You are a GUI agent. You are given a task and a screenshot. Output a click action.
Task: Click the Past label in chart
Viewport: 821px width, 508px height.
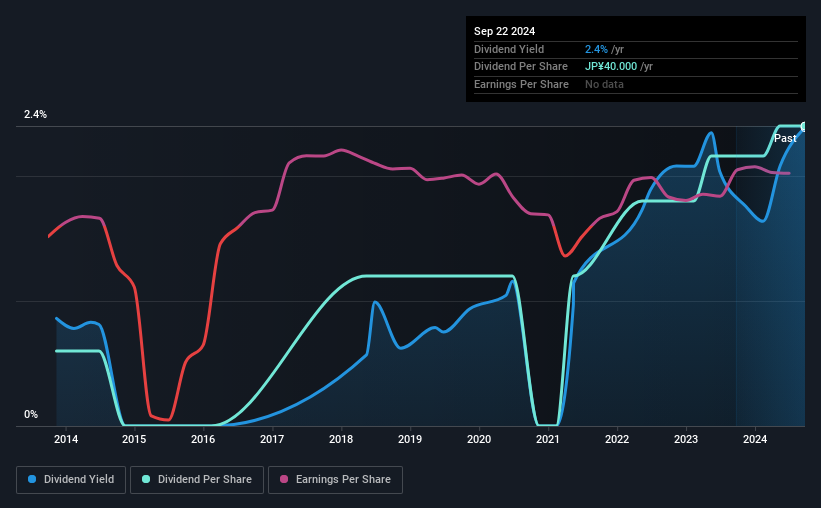785,138
